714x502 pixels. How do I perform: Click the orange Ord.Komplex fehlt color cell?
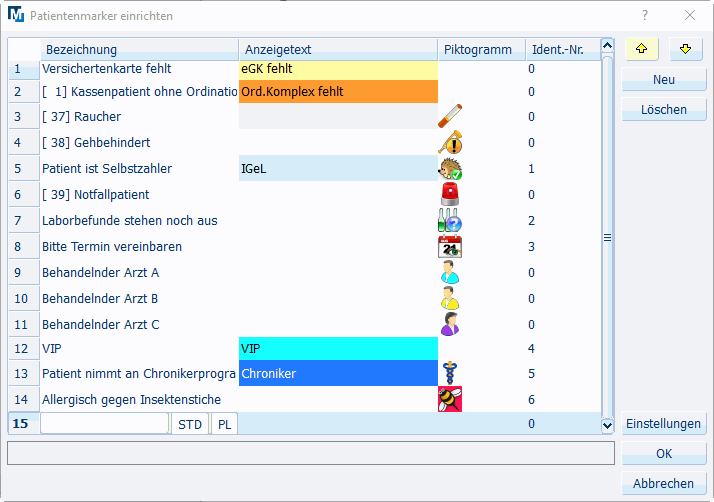338,92
